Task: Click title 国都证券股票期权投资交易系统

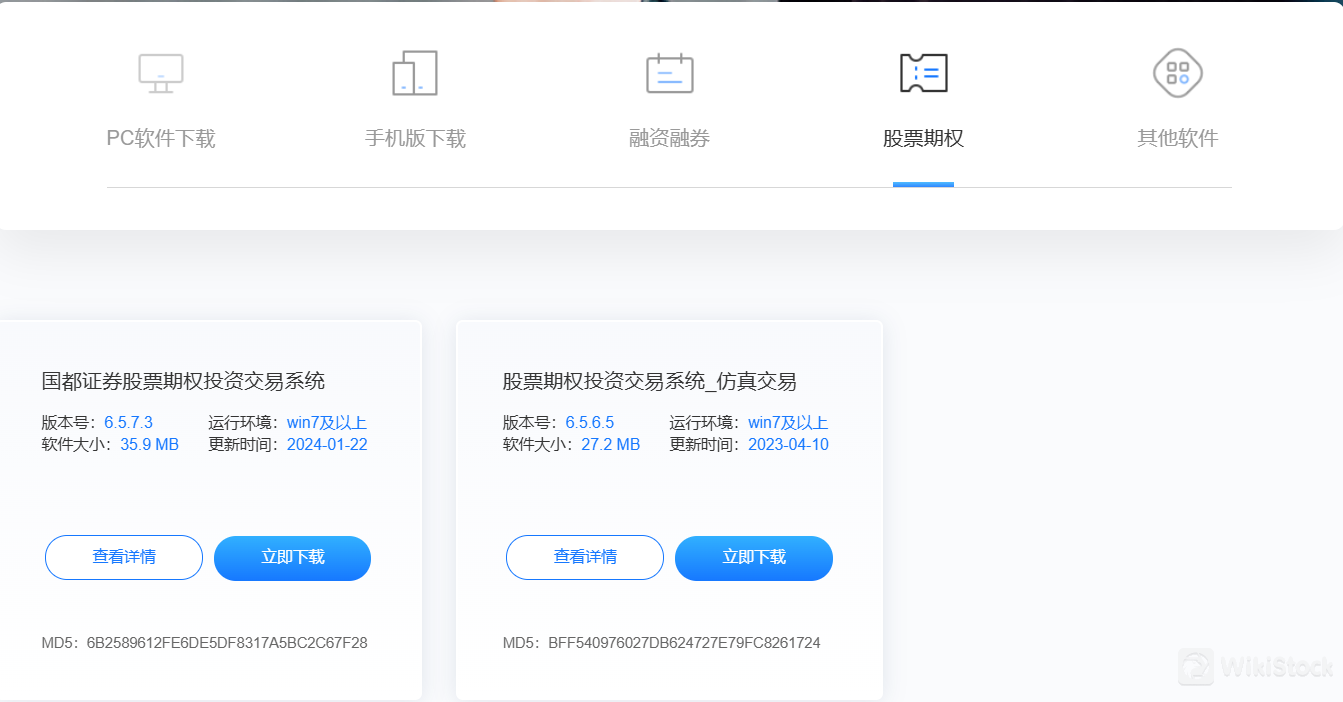Action: pos(183,381)
